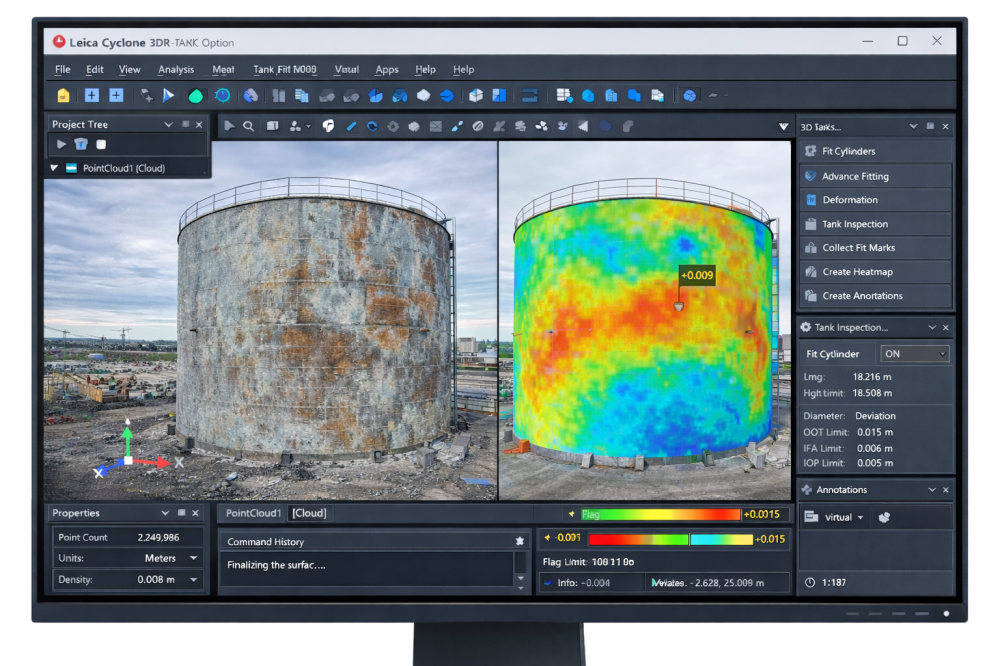
Task: Click the blue circular clock icon in toolbar
Action: point(222,96)
